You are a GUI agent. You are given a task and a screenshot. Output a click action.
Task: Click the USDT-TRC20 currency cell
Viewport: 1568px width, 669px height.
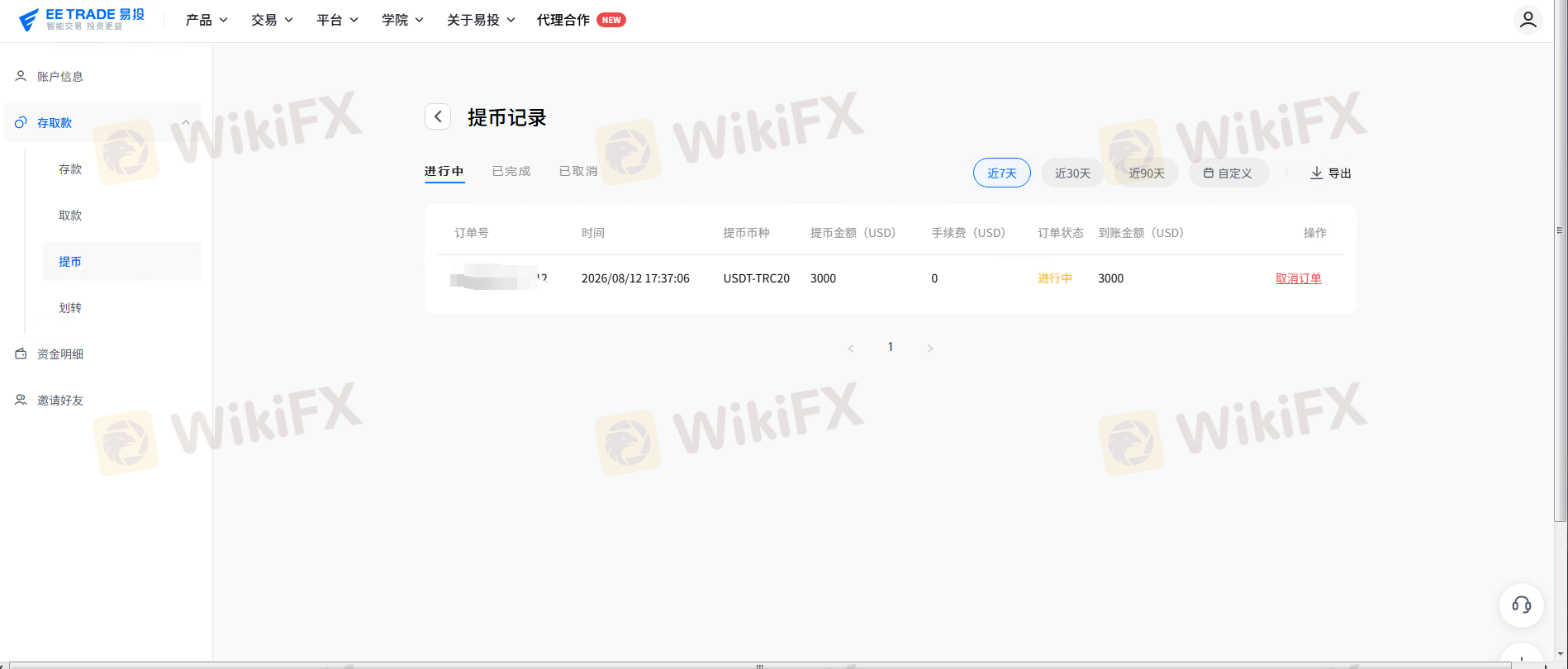pos(757,278)
